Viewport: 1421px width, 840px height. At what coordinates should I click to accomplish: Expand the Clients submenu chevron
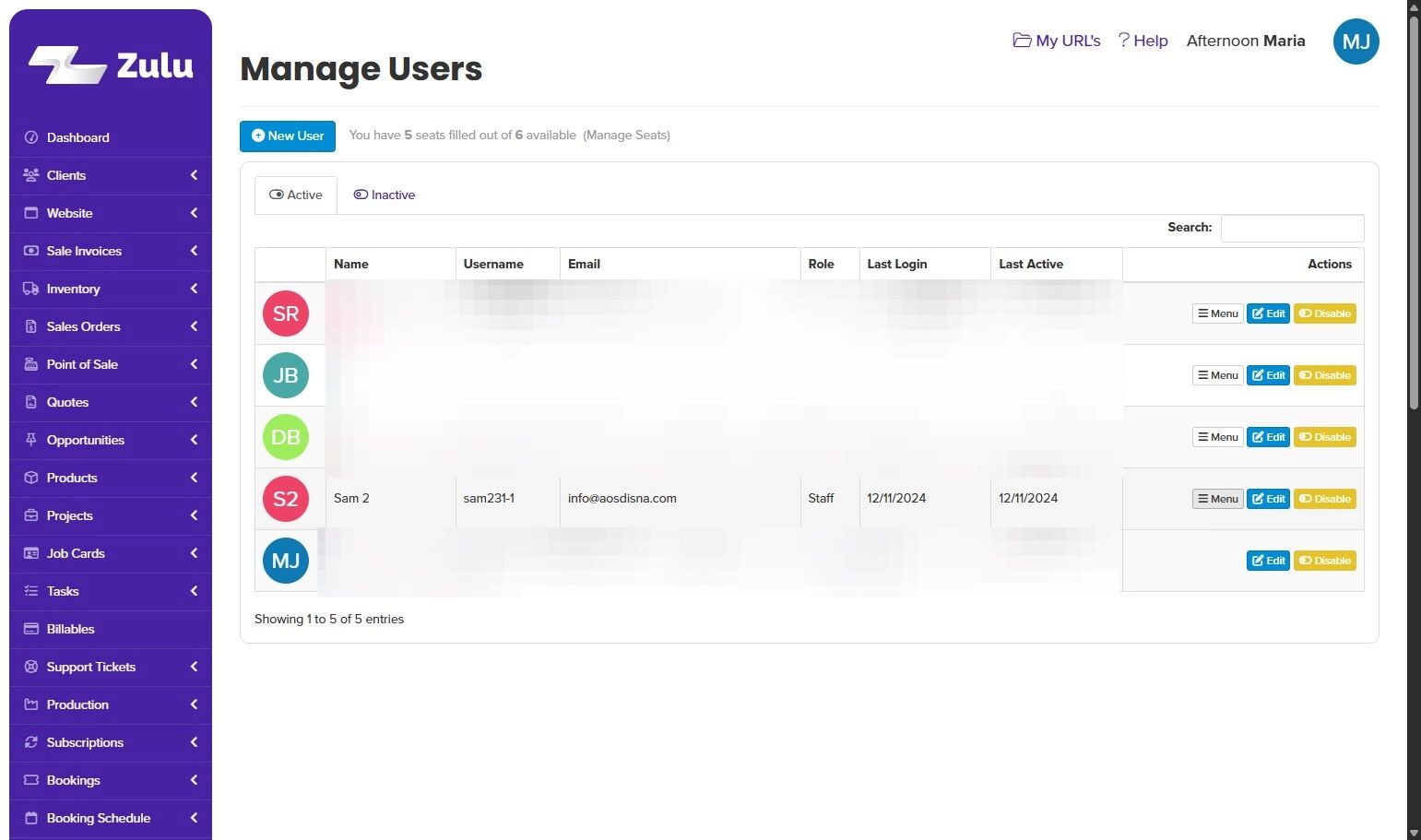[x=194, y=175]
